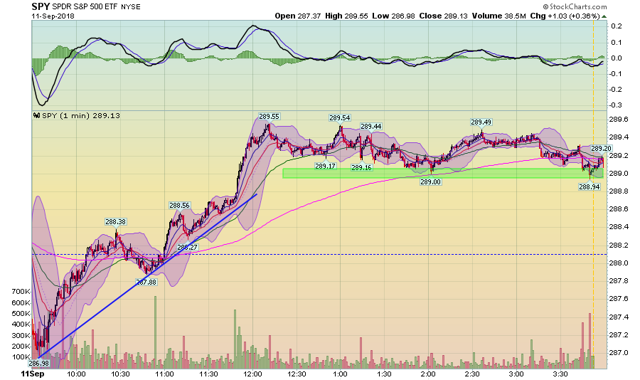This screenshot has width=640, height=380.
Task: Click the 'Close 289.13' header value
Action: tap(443, 16)
